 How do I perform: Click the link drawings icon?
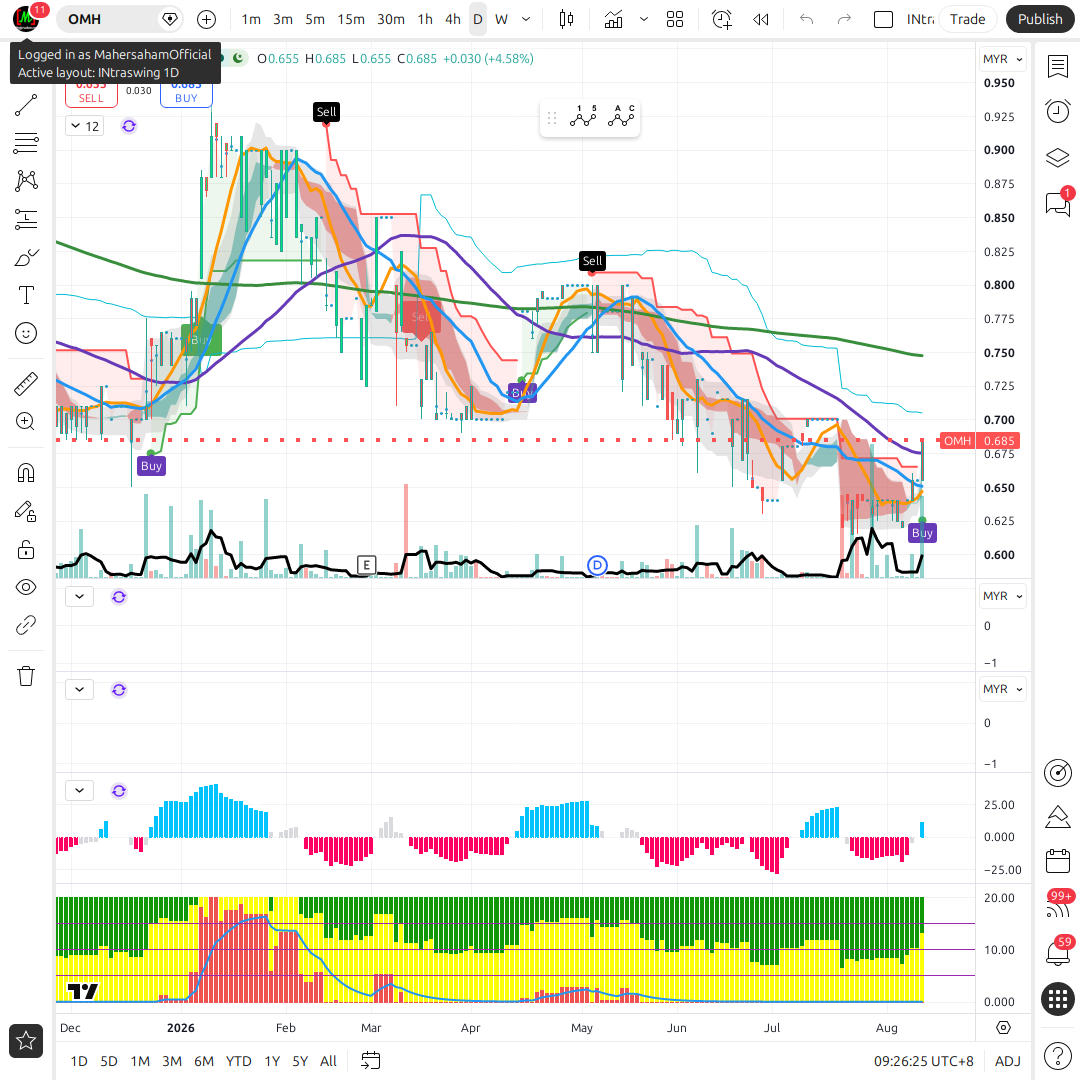point(26,625)
